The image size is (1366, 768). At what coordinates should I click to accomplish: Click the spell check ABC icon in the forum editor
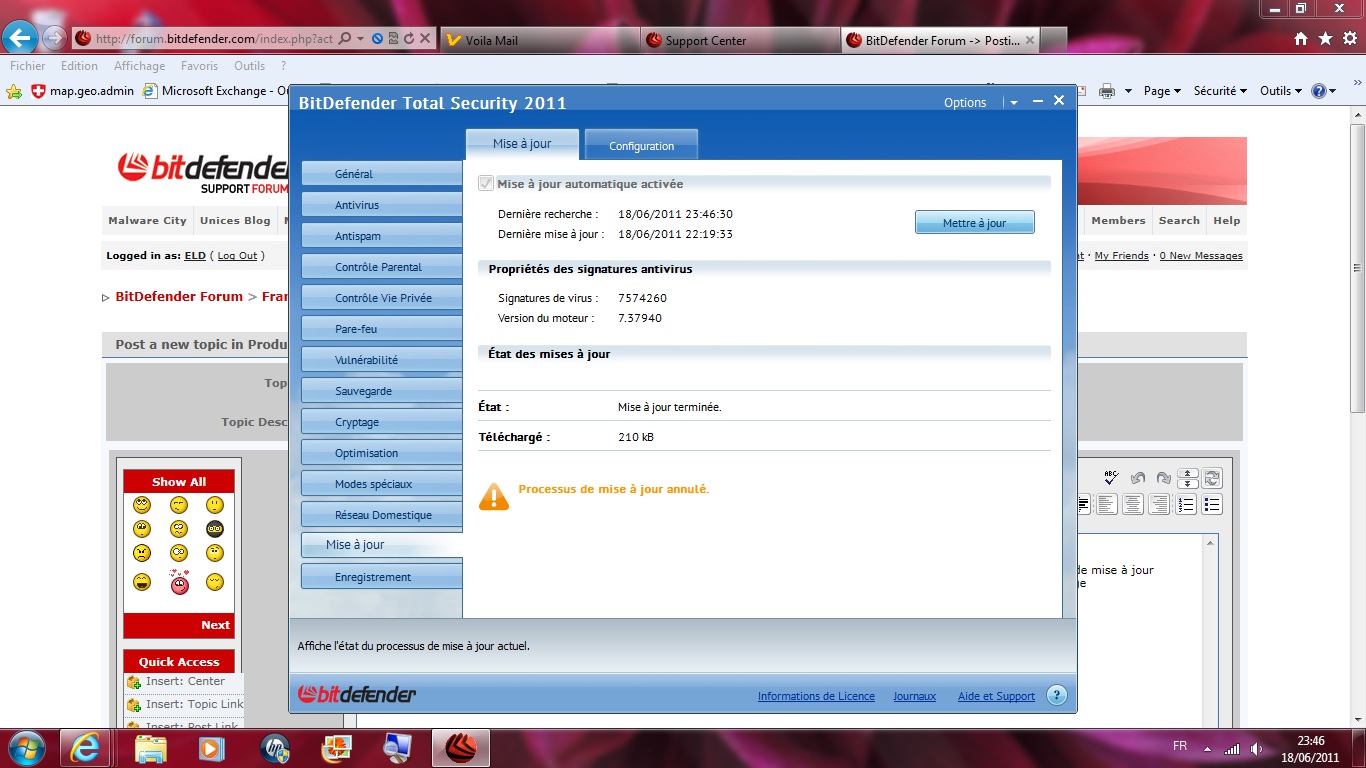click(x=1112, y=478)
